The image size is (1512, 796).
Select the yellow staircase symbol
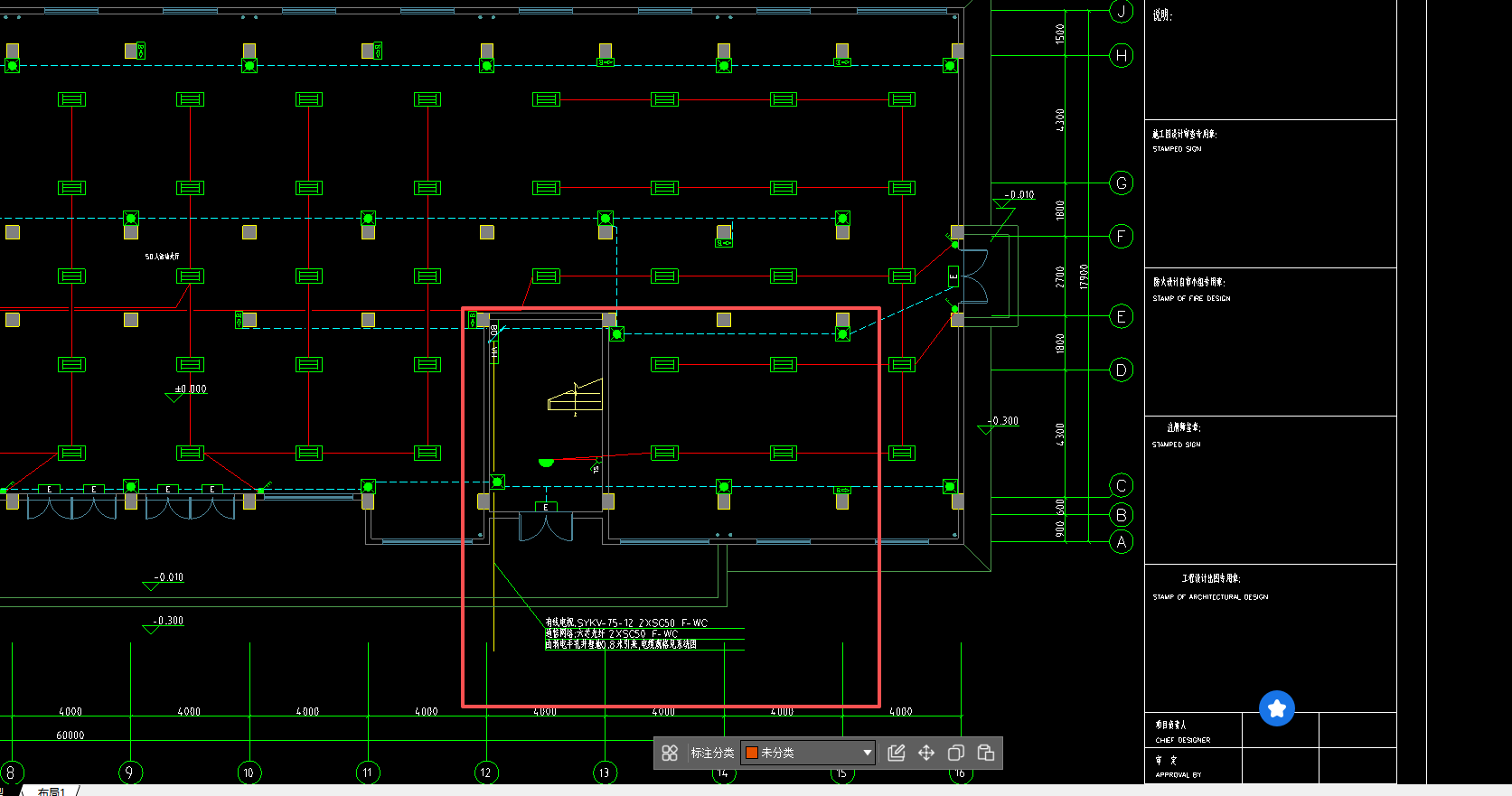pos(575,397)
